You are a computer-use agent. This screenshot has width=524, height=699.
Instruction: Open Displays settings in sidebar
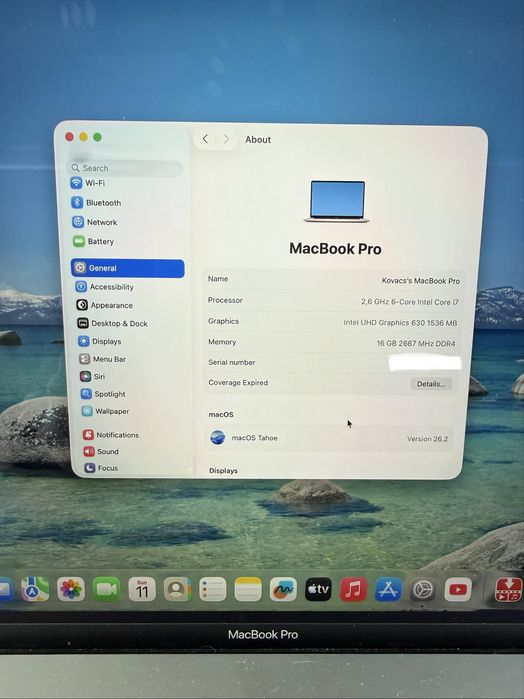[99, 341]
